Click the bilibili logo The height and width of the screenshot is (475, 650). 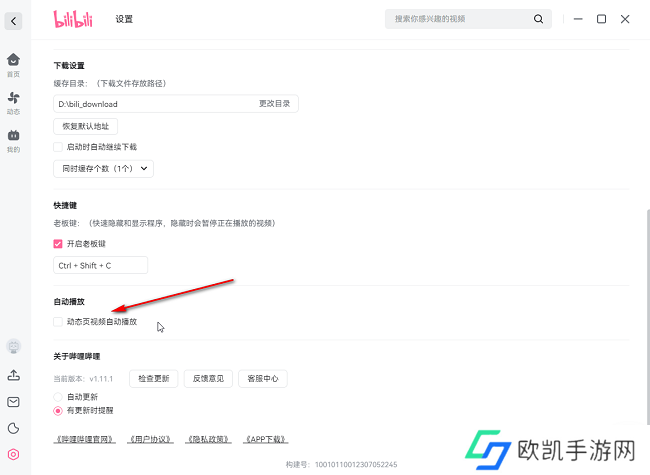(73, 19)
